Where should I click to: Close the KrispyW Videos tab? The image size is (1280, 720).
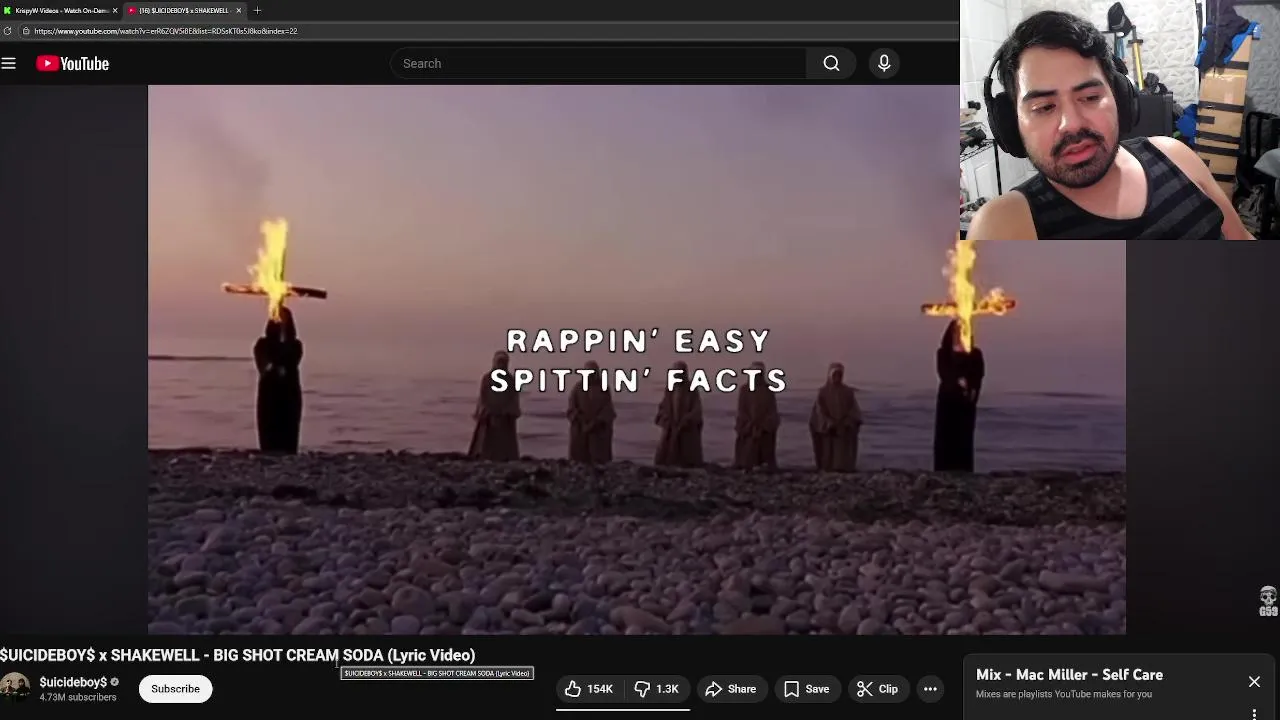[115, 10]
